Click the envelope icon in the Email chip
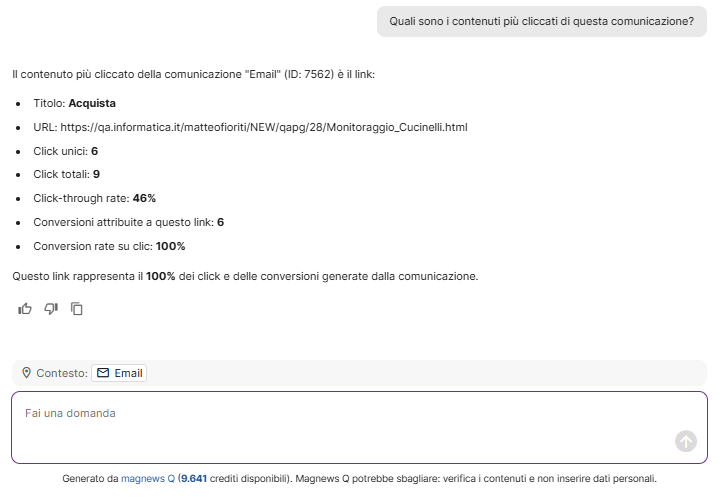 pyautogui.click(x=103, y=373)
